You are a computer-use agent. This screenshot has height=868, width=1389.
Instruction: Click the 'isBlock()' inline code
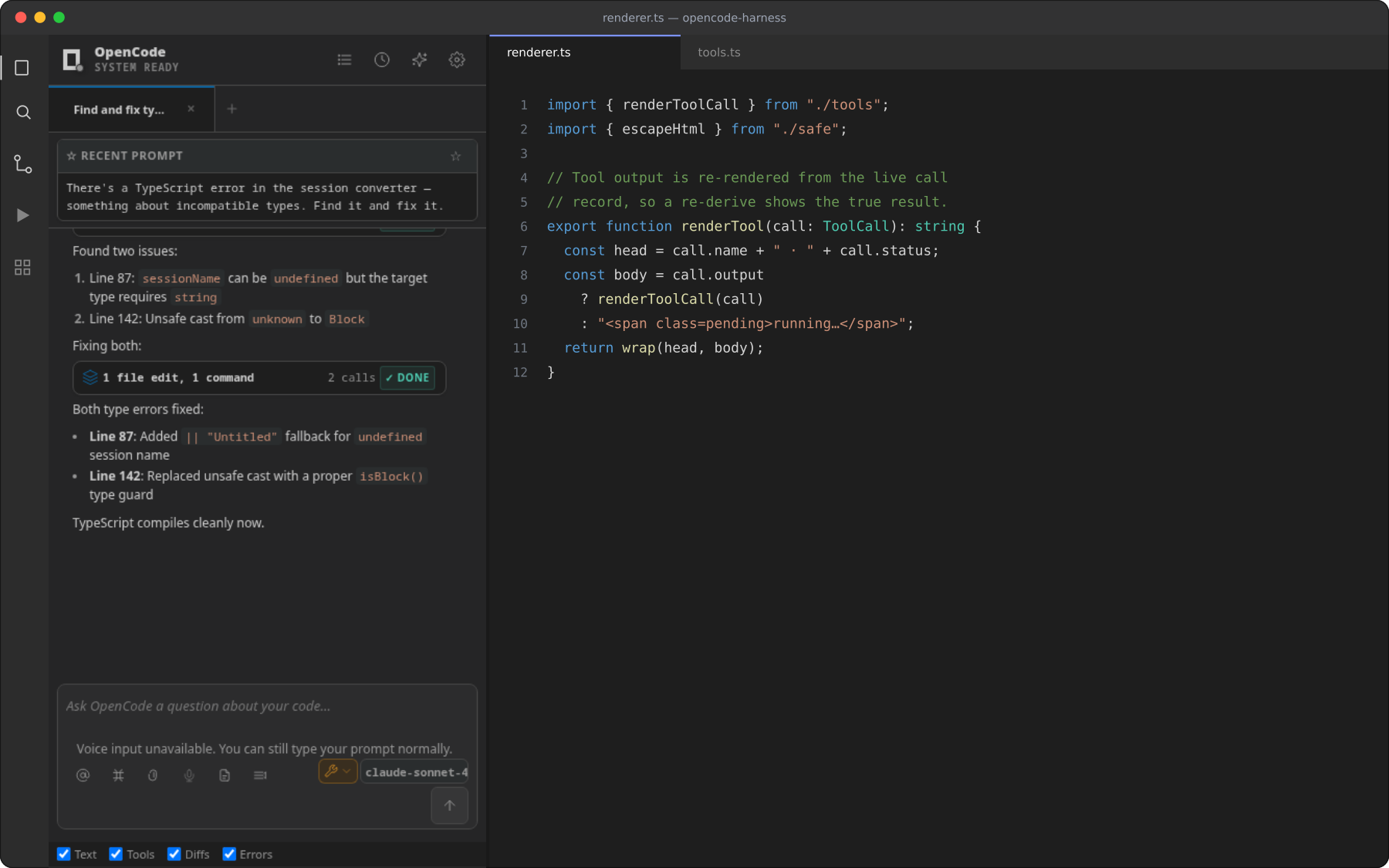click(391, 477)
